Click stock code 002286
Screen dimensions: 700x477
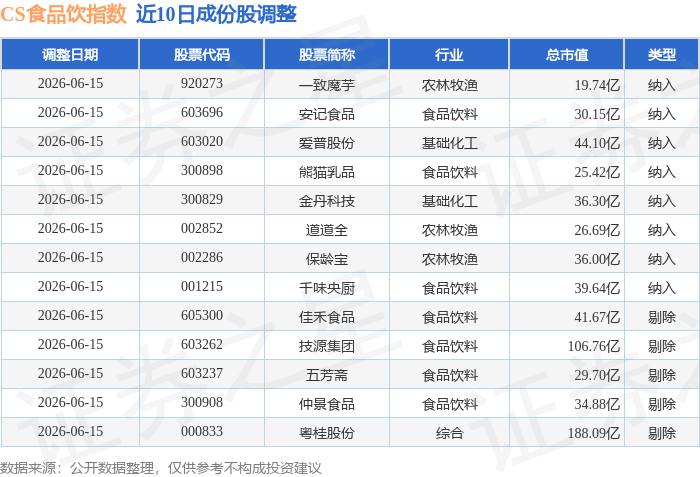coord(202,258)
